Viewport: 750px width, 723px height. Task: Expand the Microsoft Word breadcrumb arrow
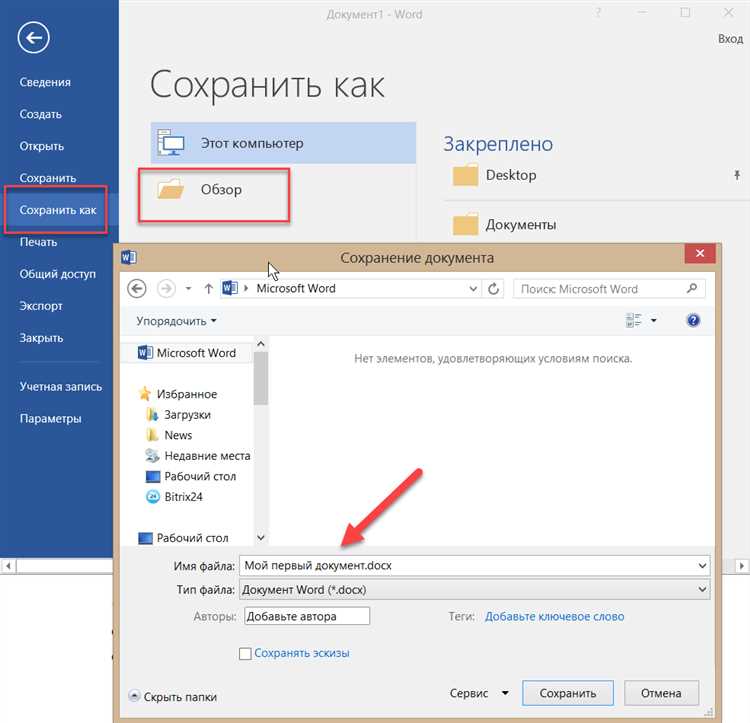pyautogui.click(x=246, y=288)
